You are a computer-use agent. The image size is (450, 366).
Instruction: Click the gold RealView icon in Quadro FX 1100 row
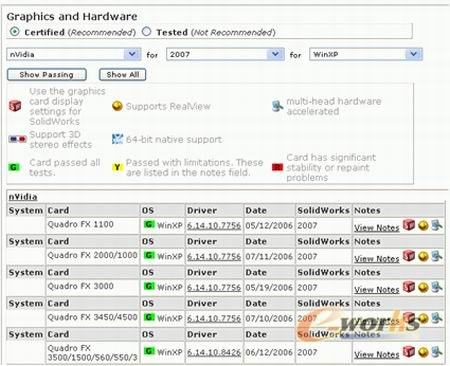[423, 226]
